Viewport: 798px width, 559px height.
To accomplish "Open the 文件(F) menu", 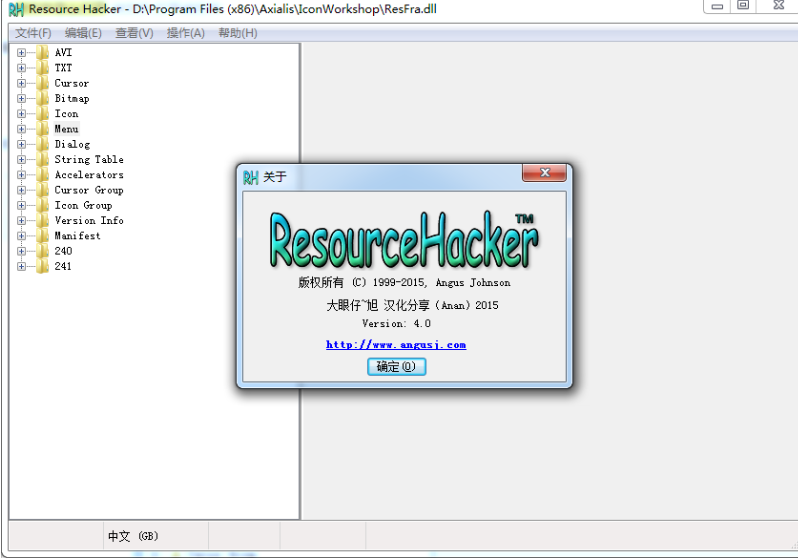I will click(33, 33).
